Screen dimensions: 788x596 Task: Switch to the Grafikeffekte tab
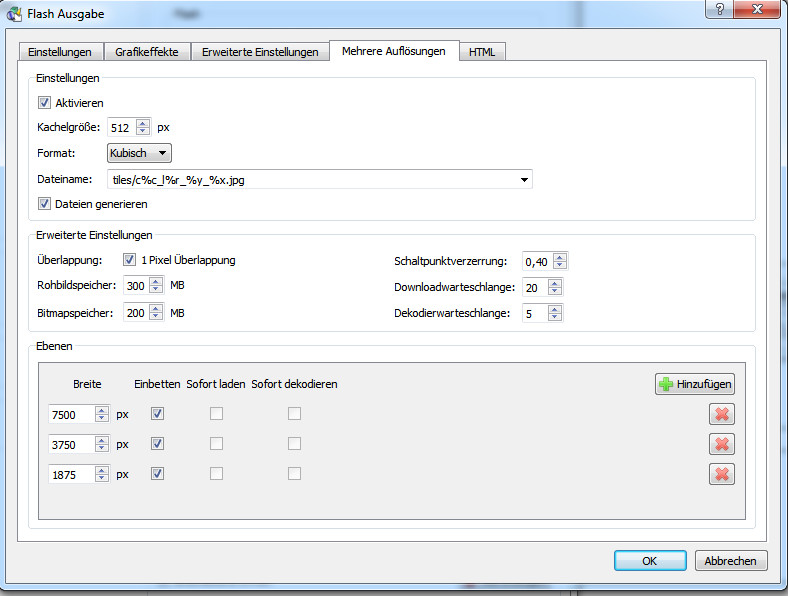[147, 52]
